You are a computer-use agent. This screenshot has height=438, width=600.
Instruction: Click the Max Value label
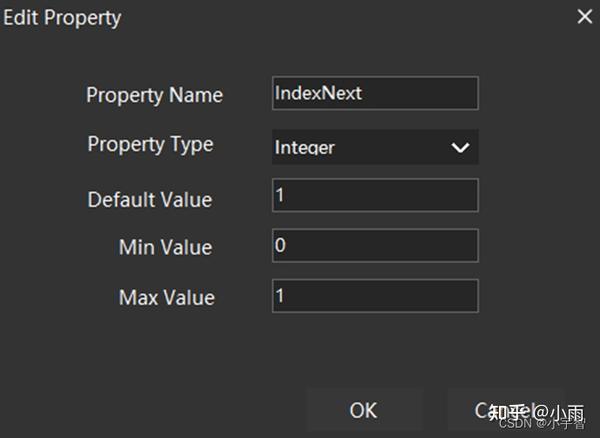coord(166,297)
